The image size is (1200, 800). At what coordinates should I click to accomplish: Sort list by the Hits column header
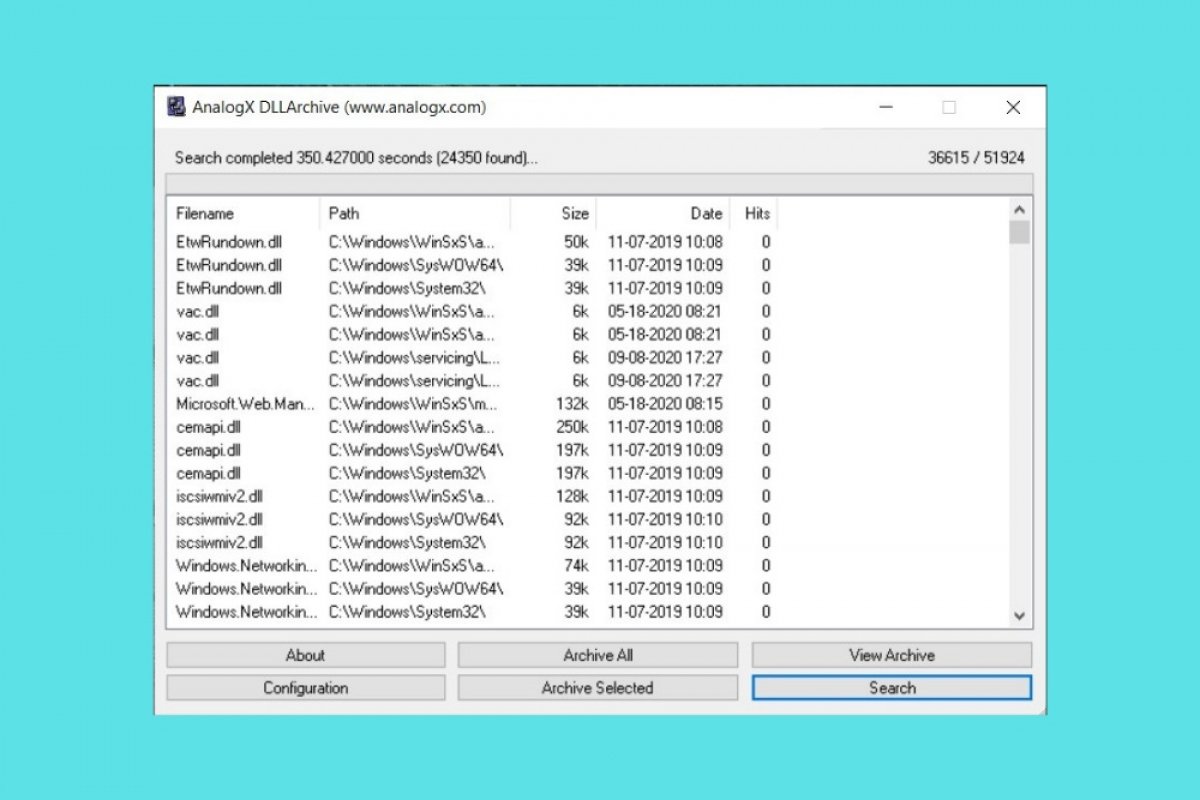point(754,213)
